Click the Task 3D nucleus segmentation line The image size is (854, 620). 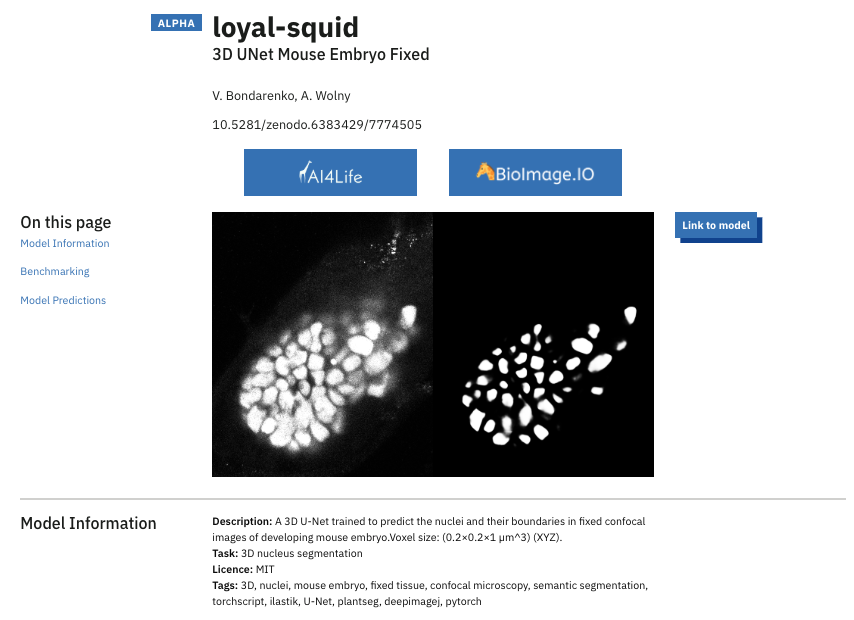pyautogui.click(x=287, y=554)
